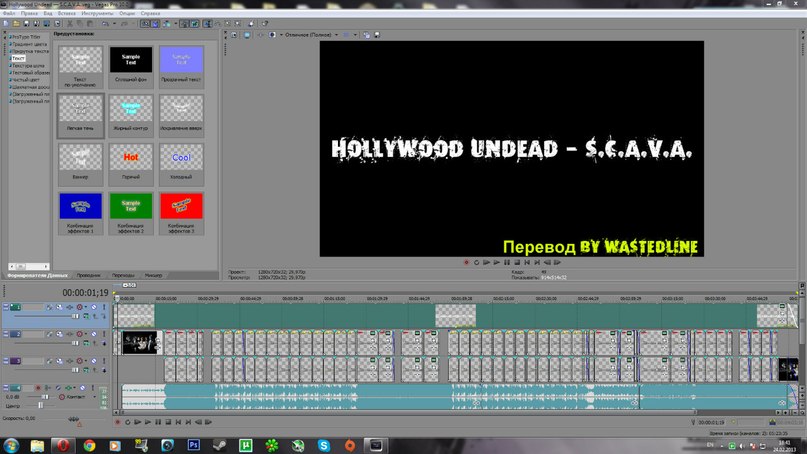Click the external monitor preview icon

(247, 35)
